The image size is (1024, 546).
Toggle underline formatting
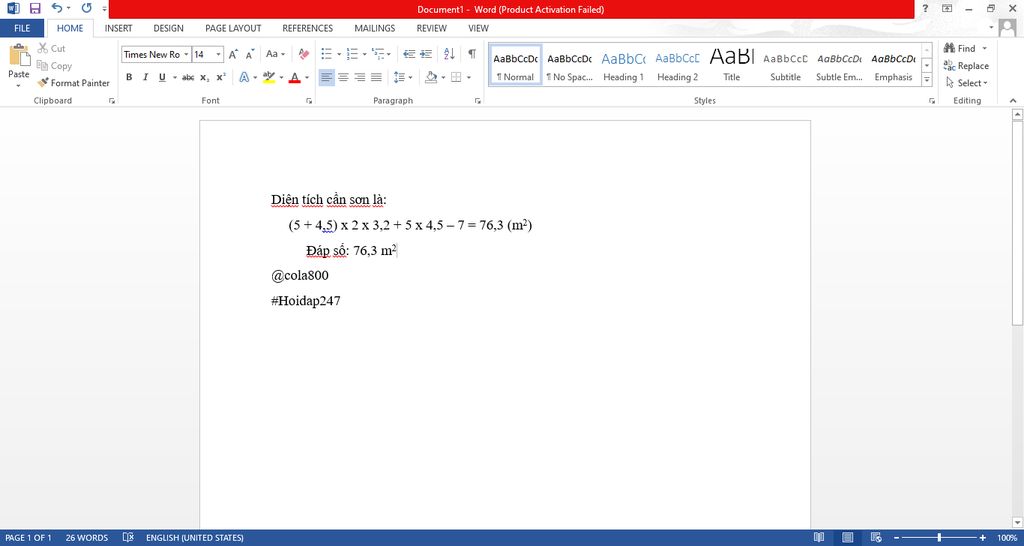tap(162, 77)
